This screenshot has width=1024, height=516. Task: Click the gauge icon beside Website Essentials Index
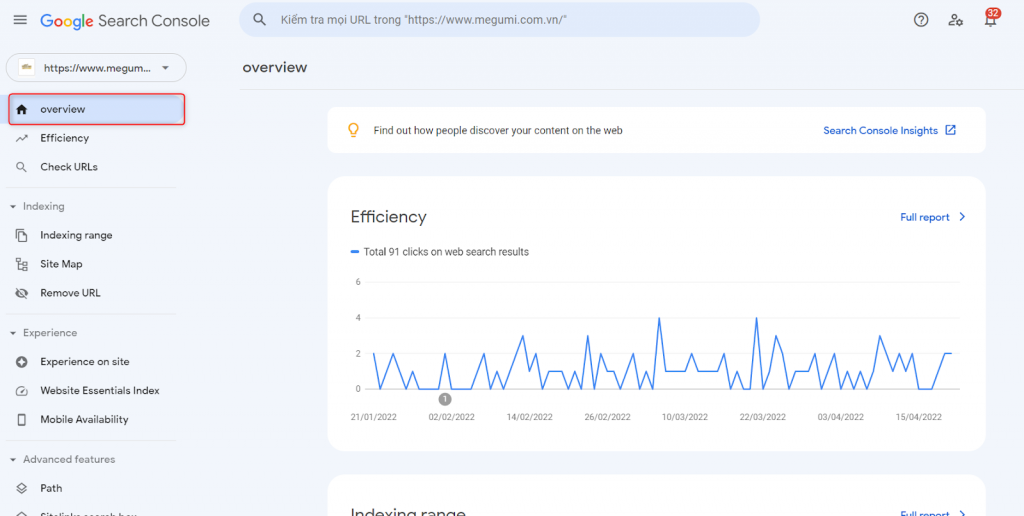coord(22,391)
